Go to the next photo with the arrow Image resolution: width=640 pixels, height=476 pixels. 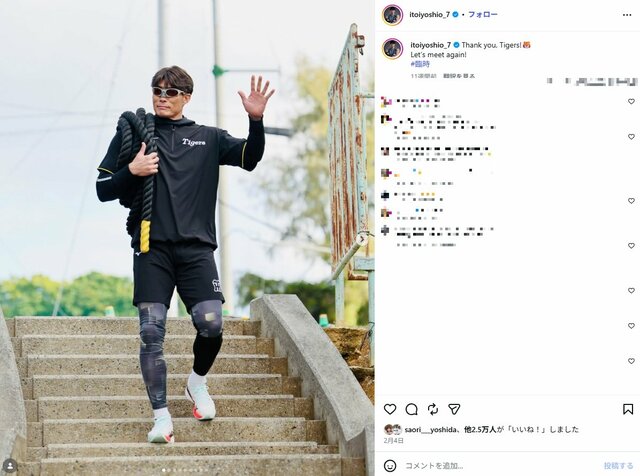[362, 238]
